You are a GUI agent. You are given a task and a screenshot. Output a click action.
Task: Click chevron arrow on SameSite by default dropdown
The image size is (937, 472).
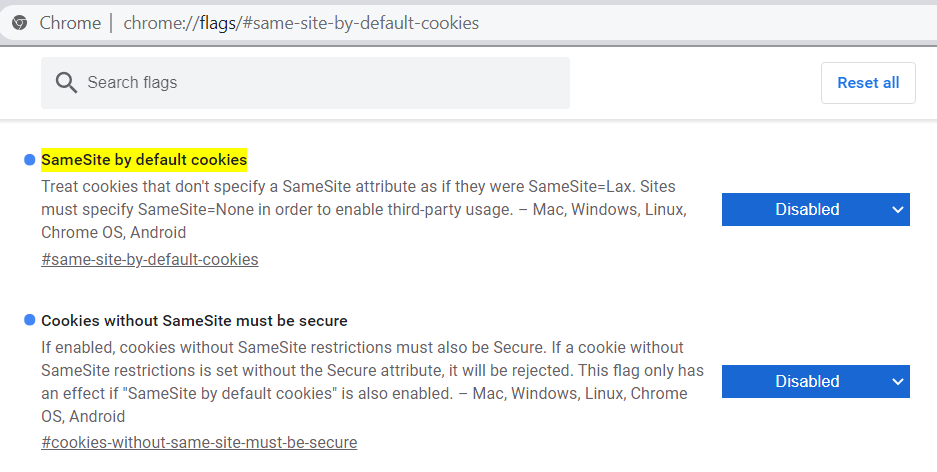click(x=897, y=210)
